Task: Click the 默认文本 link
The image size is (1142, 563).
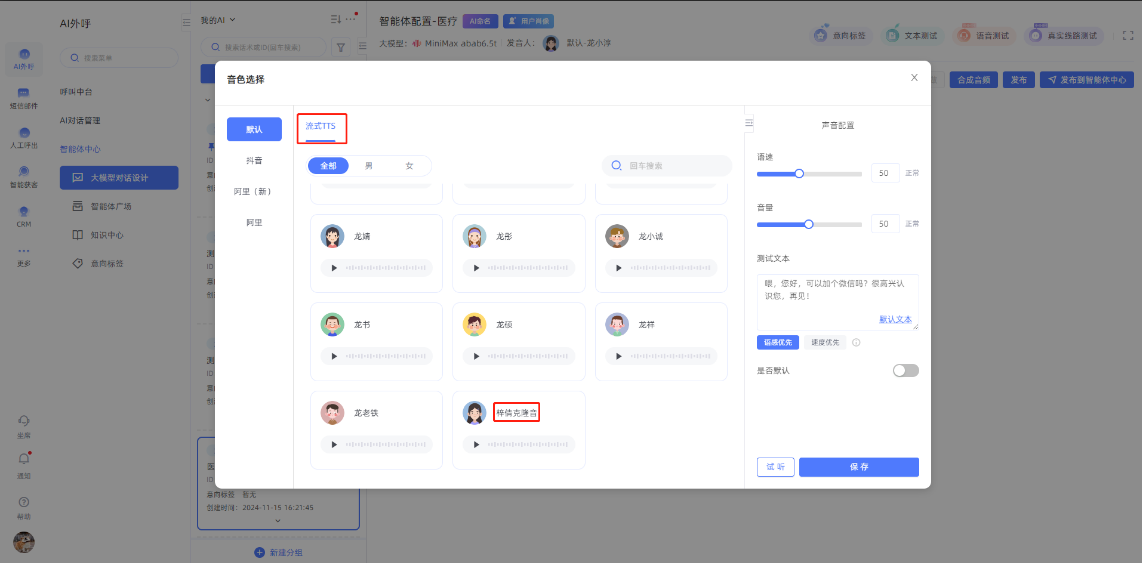Action: [x=895, y=319]
